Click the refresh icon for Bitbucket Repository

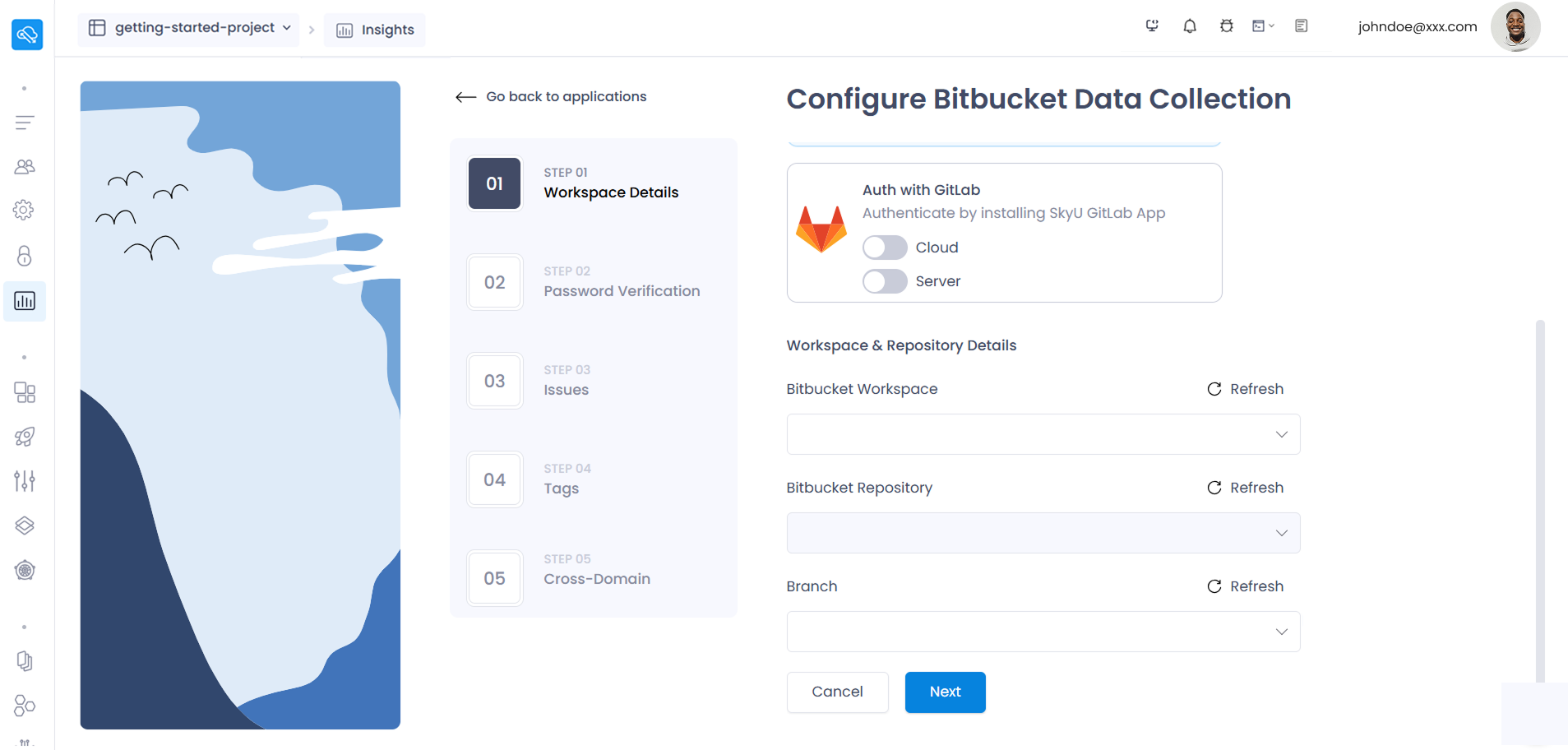click(x=1214, y=488)
